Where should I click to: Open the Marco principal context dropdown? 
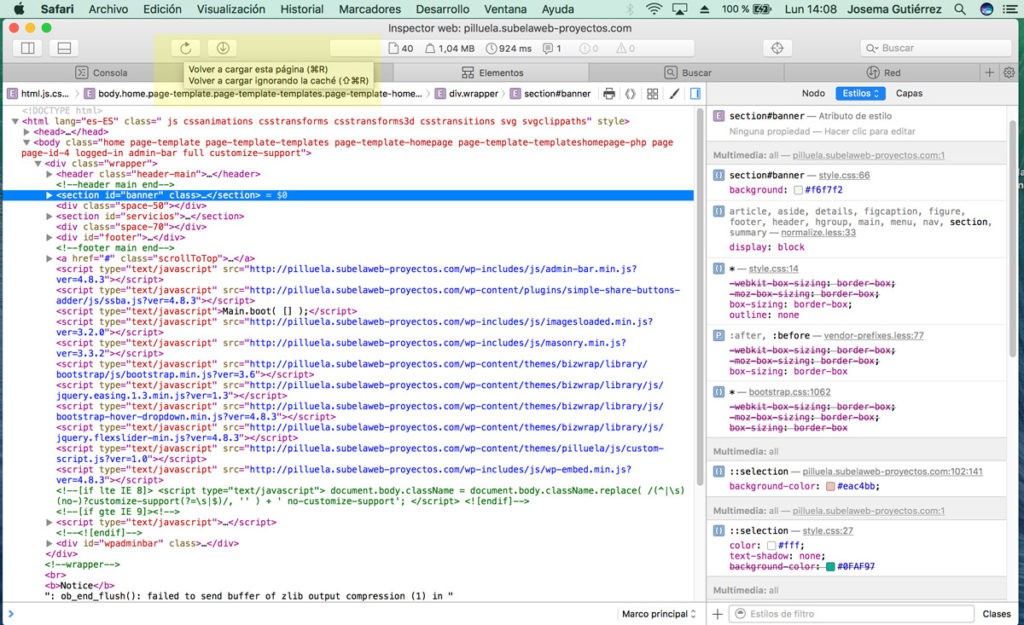click(x=658, y=614)
